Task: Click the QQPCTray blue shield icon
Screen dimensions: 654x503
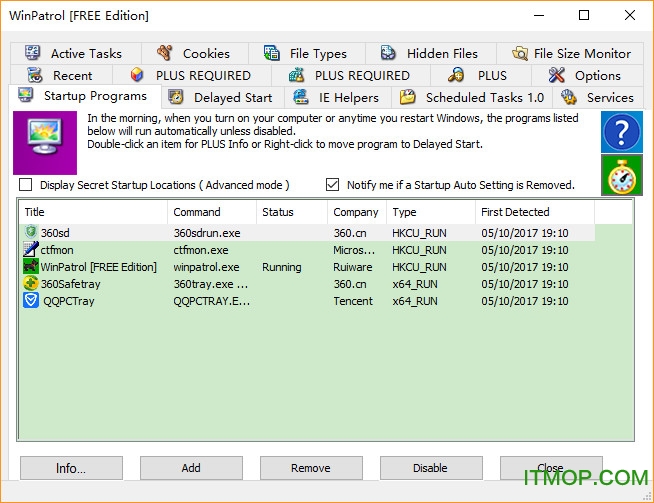Action: tap(30, 300)
